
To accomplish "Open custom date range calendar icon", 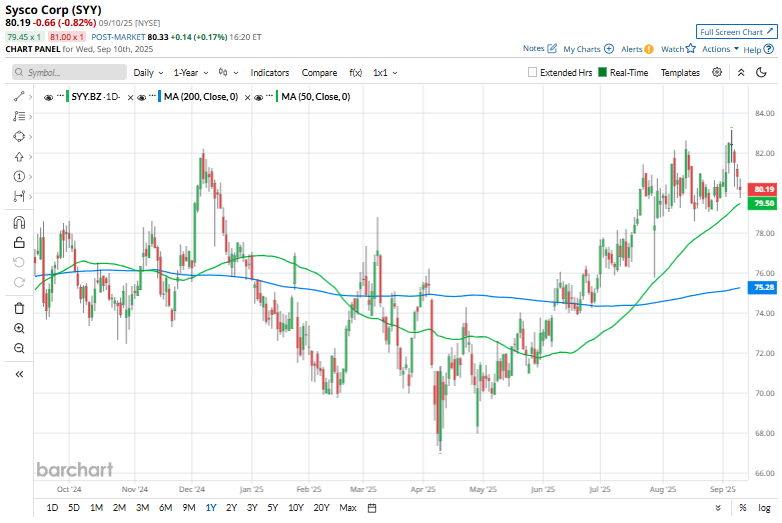I will tap(372, 508).
